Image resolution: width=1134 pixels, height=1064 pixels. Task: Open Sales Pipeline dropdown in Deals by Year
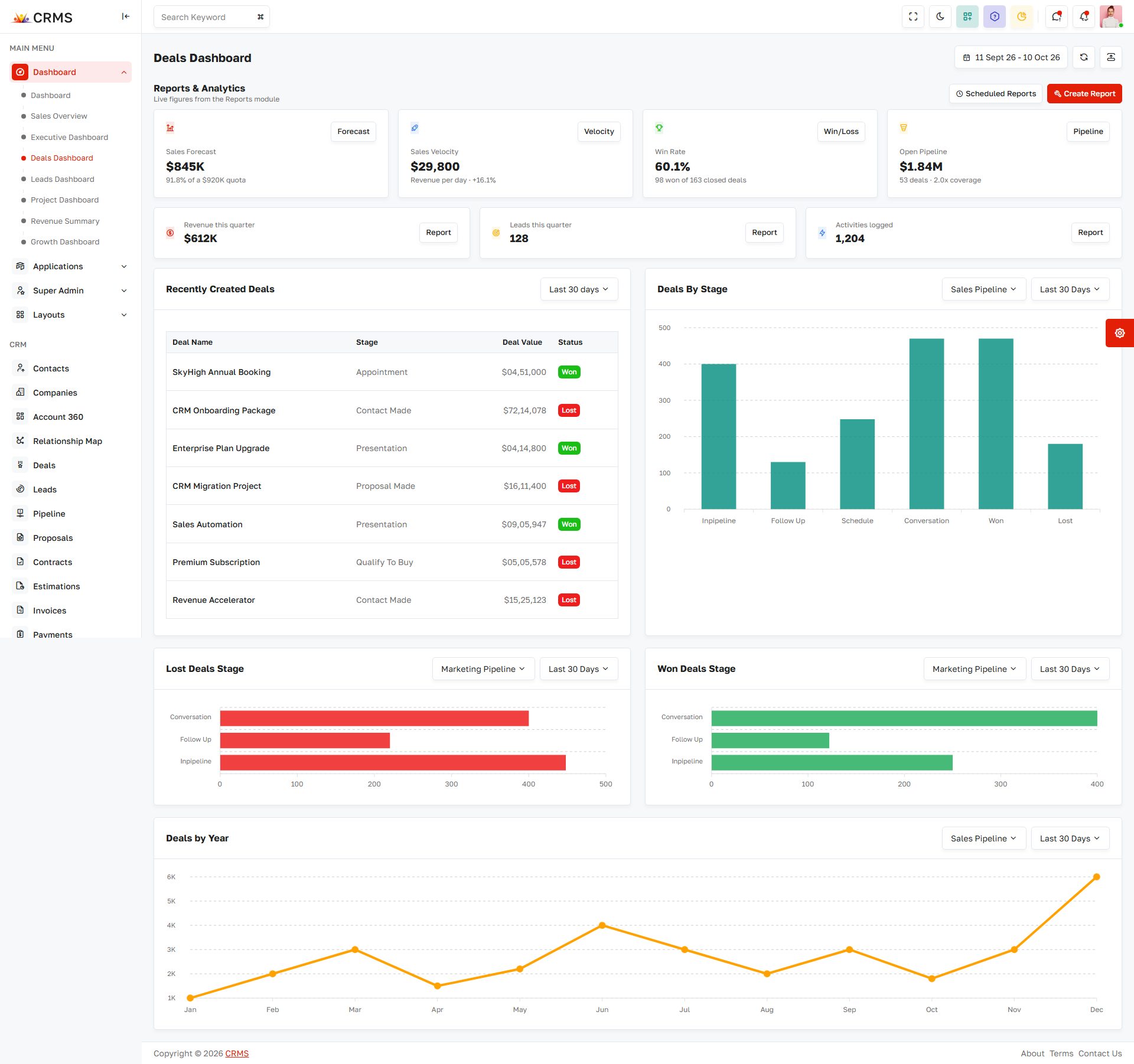pyautogui.click(x=983, y=838)
